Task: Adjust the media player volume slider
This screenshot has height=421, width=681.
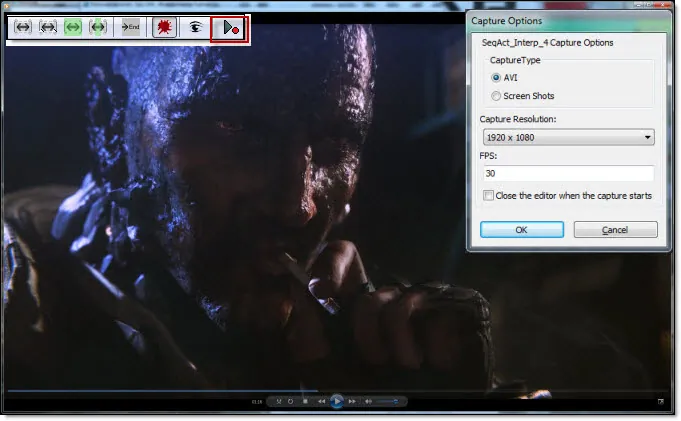Action: click(x=387, y=401)
